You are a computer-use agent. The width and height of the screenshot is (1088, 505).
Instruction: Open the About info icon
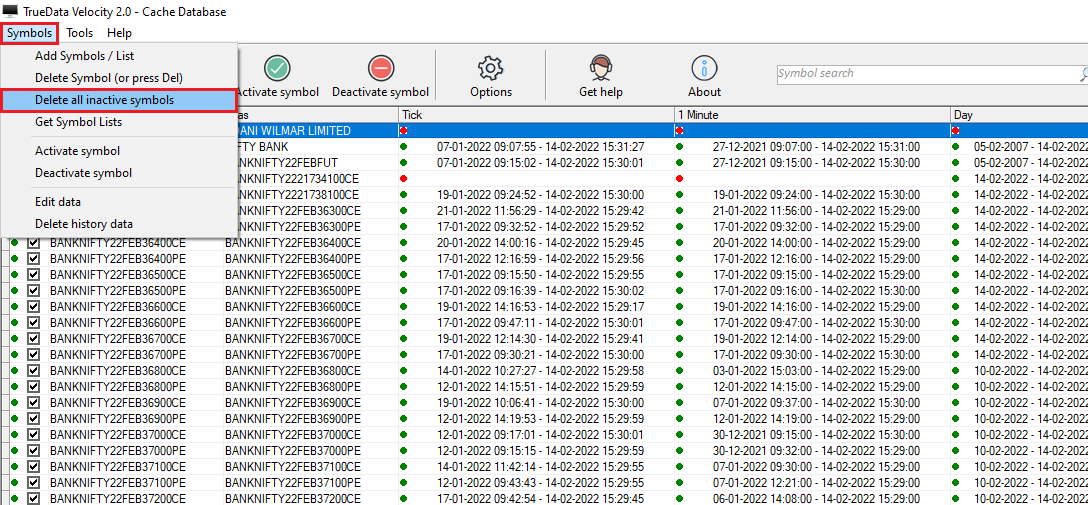(x=704, y=68)
